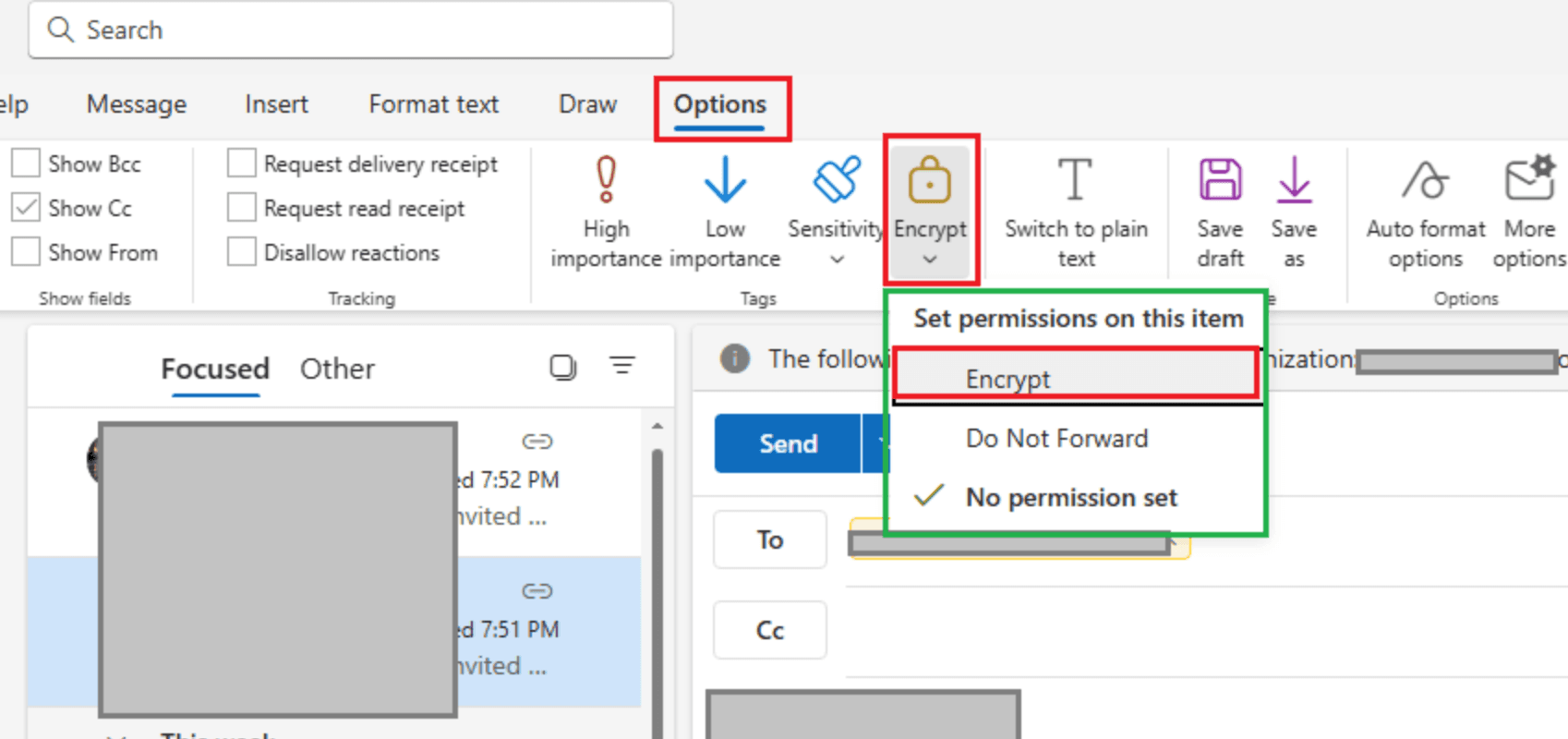
Task: Choose Do Not Forward permission
Action: click(x=1056, y=438)
